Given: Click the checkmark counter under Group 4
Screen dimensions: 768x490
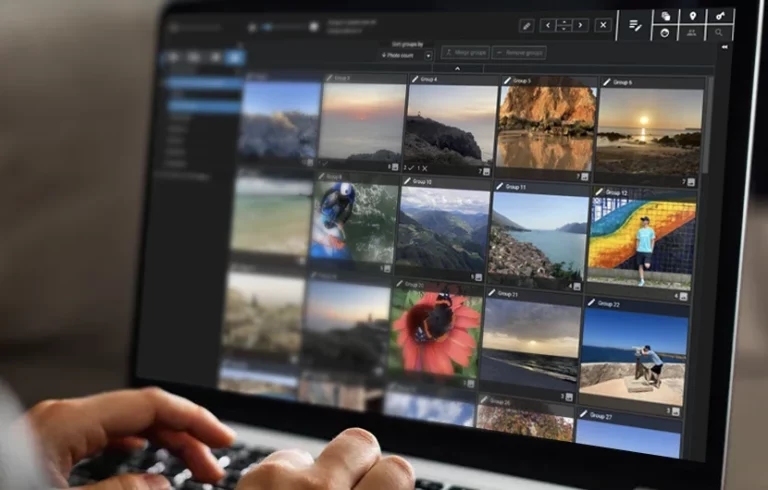Looking at the screenshot, I should click(x=408, y=168).
